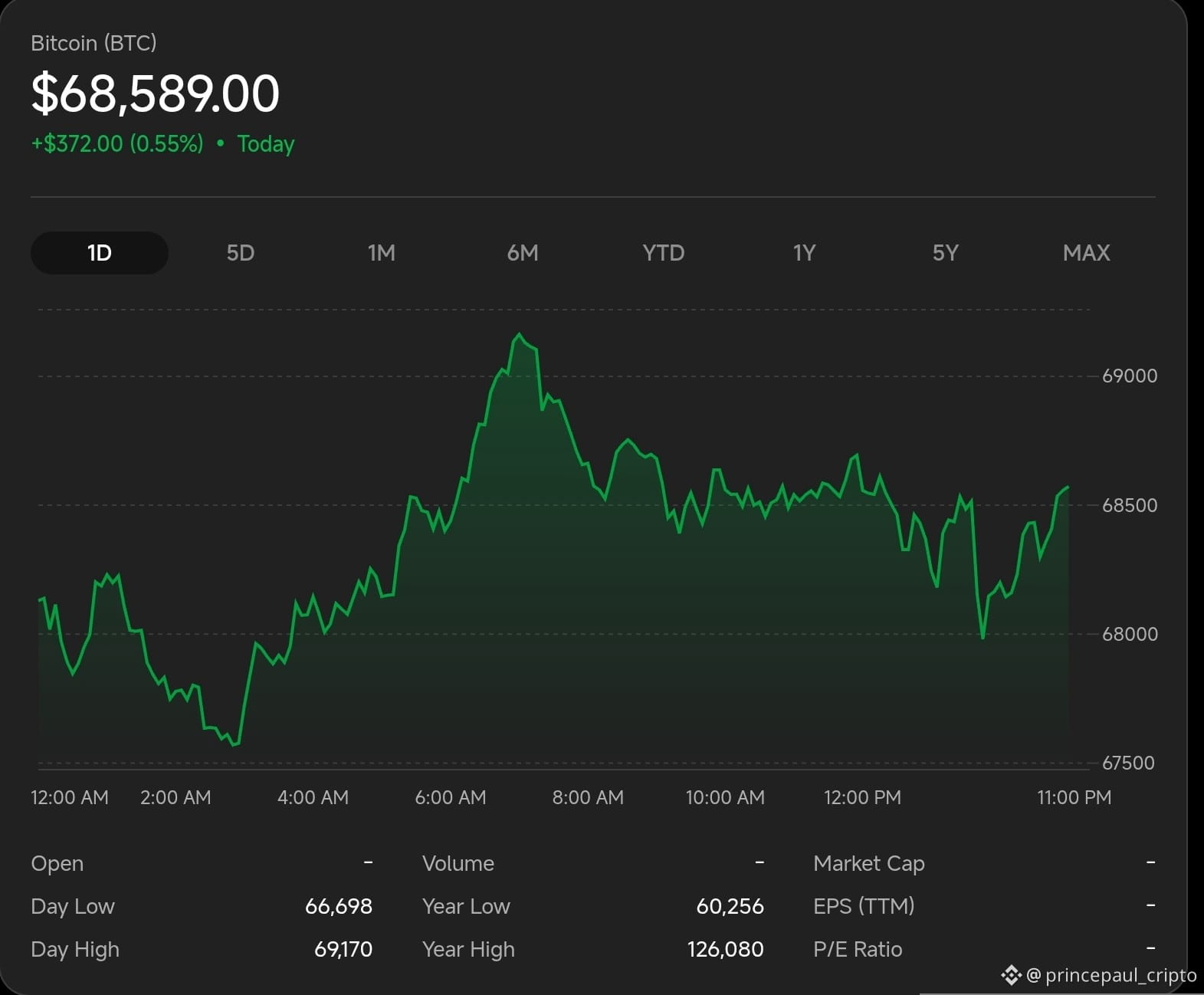Click the 69,170 day high value

[x=343, y=949]
